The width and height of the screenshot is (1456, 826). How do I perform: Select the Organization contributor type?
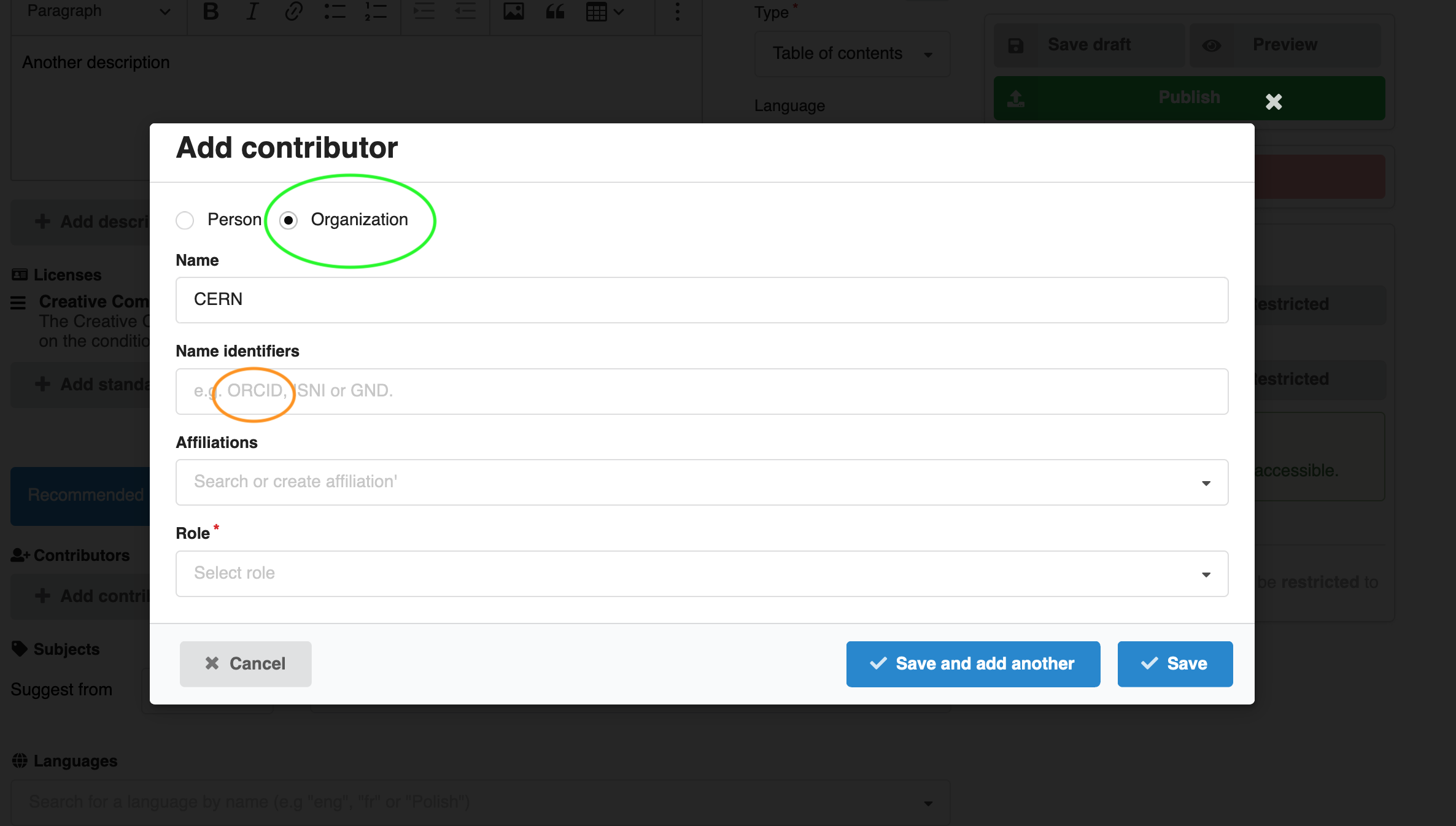tap(288, 220)
